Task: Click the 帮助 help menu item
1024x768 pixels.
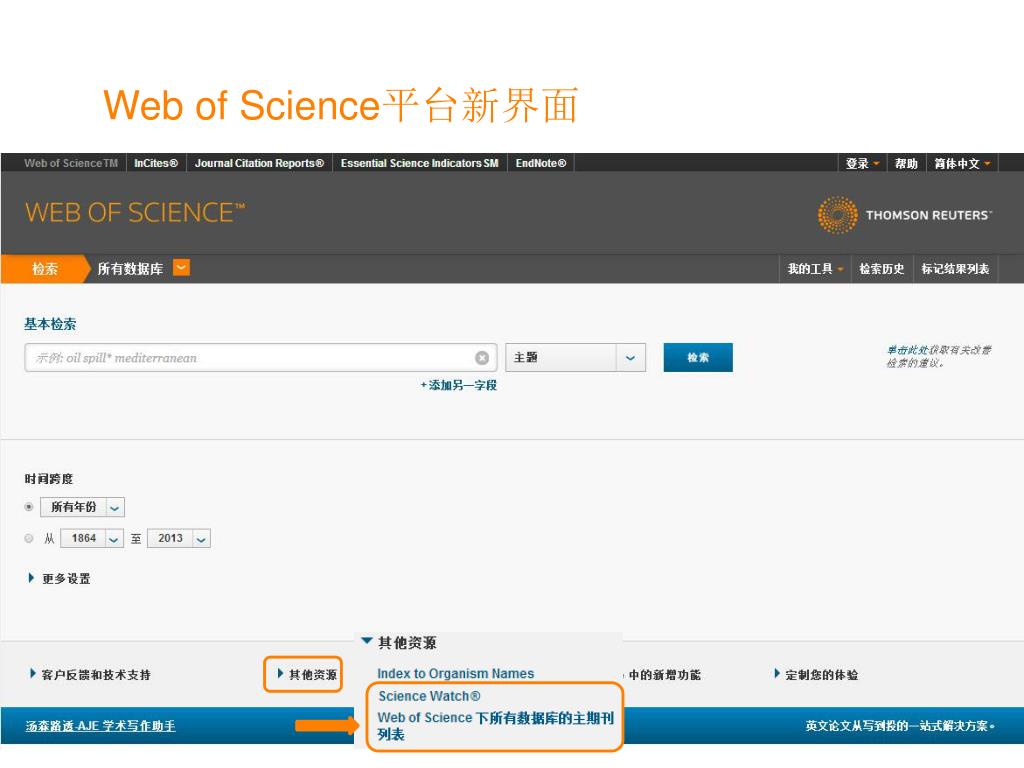Action: tap(906, 163)
